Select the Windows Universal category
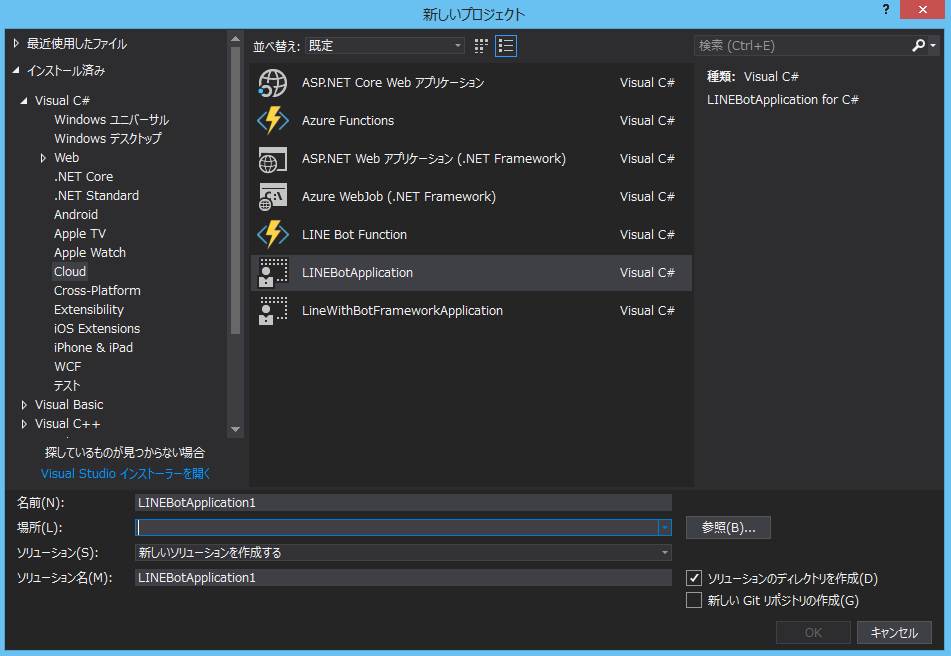The height and width of the screenshot is (656, 951). 111,119
